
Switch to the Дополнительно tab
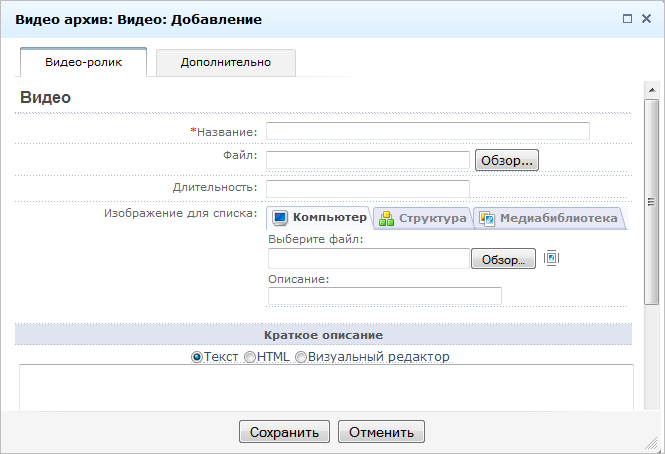click(226, 62)
